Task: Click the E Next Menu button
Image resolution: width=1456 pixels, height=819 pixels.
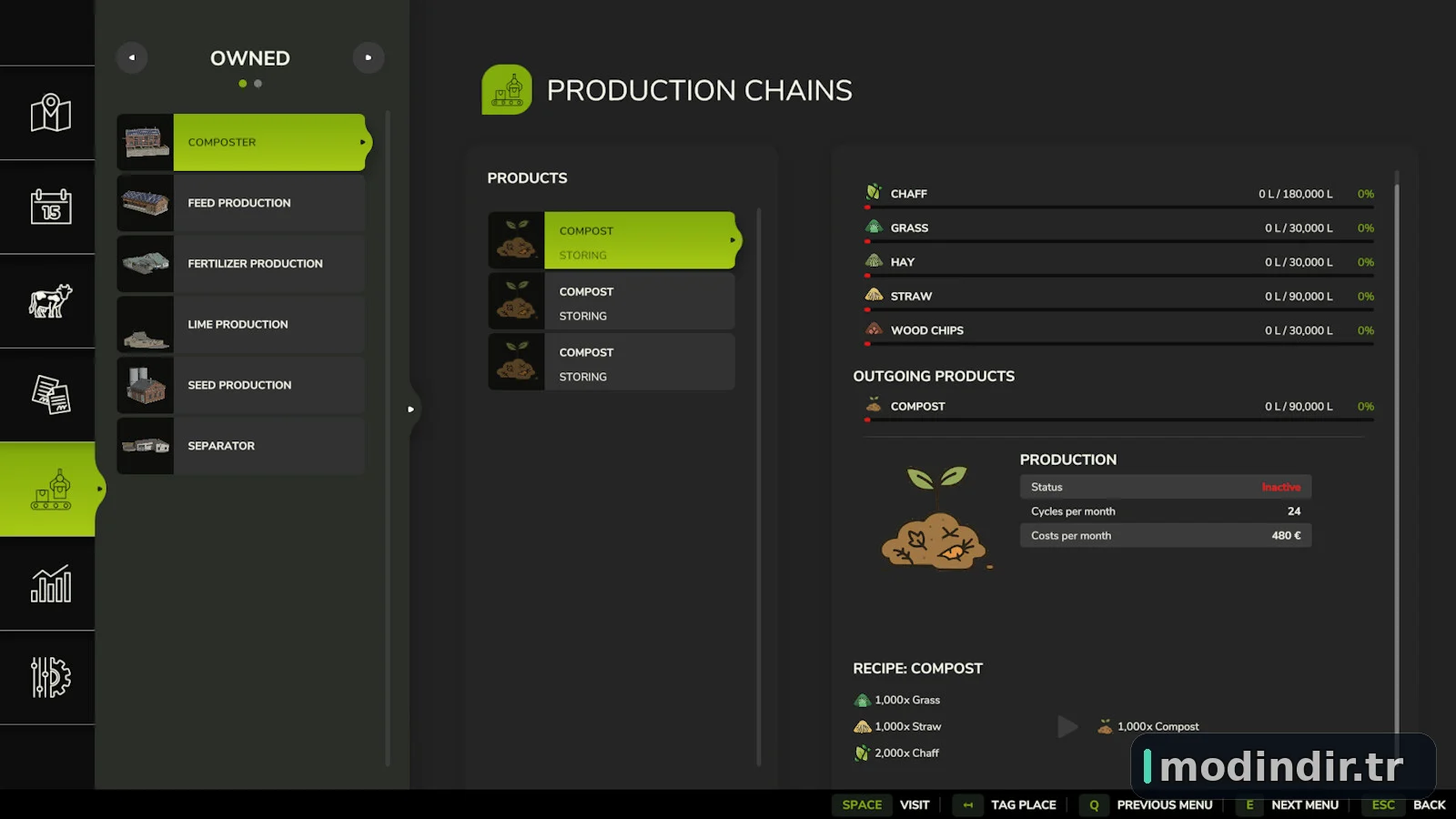Action: [1288, 804]
